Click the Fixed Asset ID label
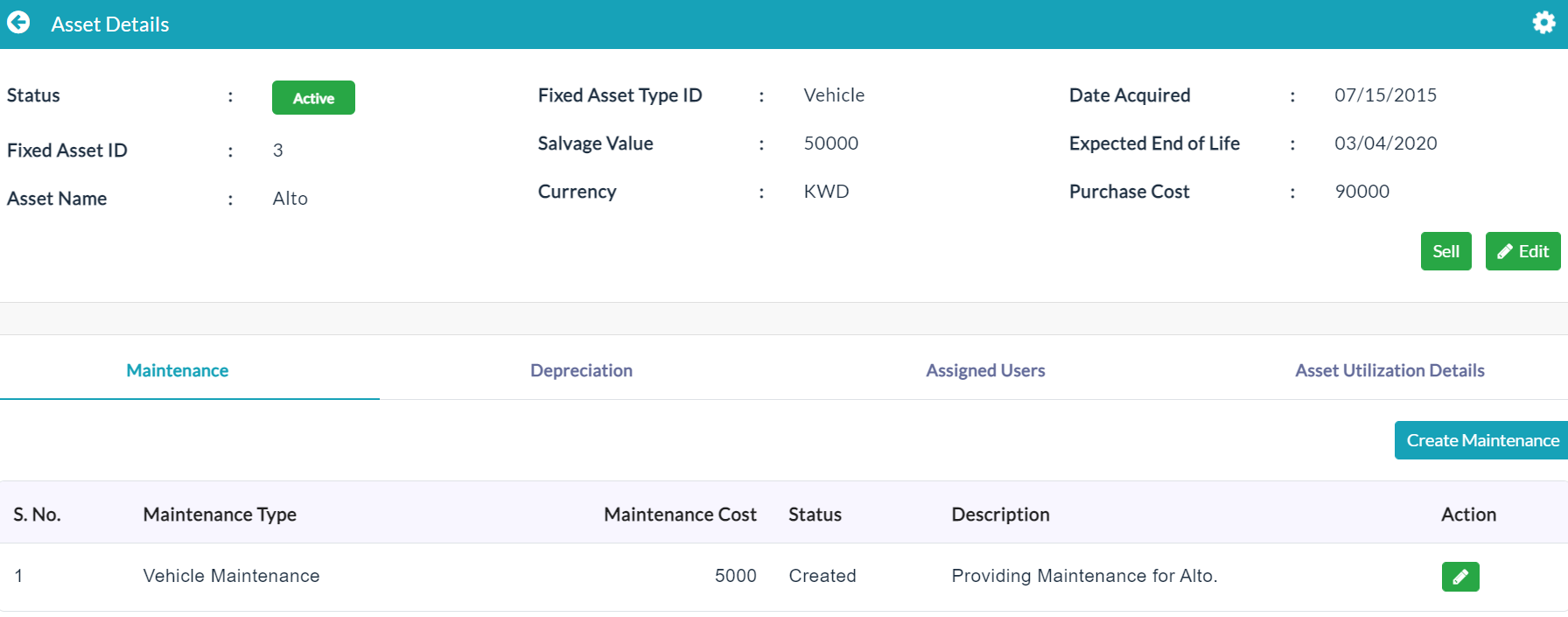 click(x=67, y=151)
